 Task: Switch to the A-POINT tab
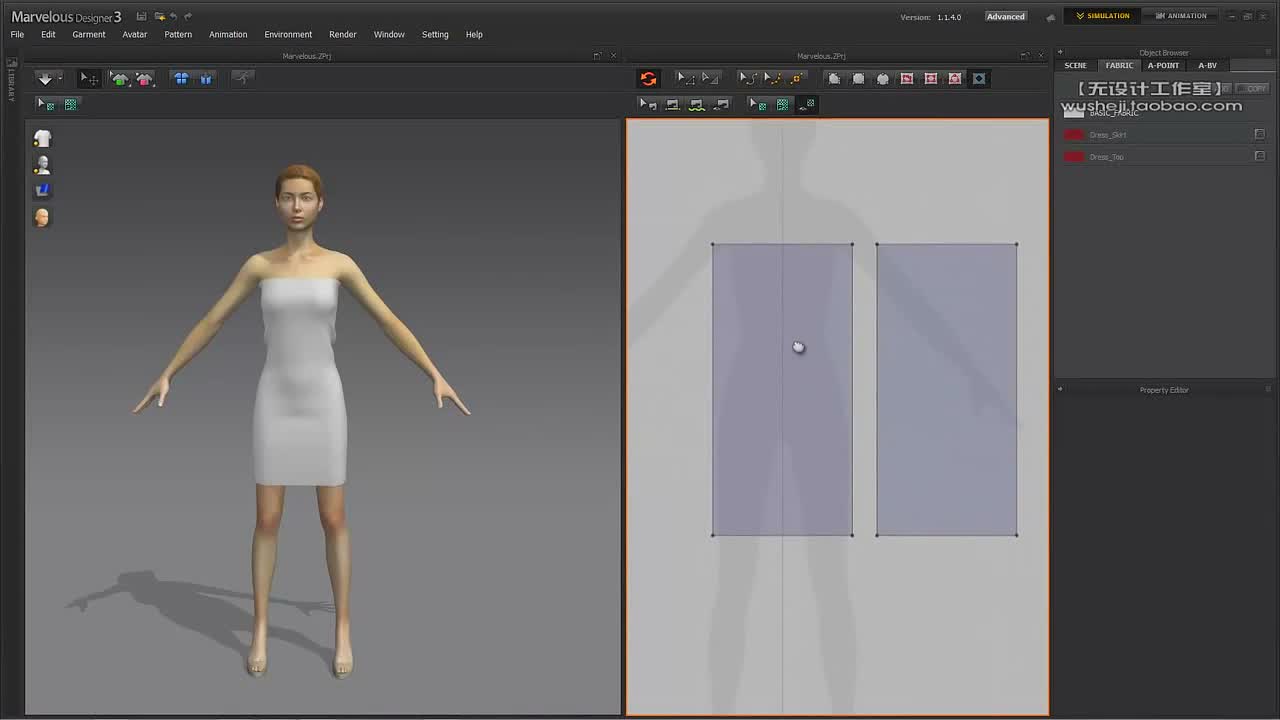[1163, 65]
